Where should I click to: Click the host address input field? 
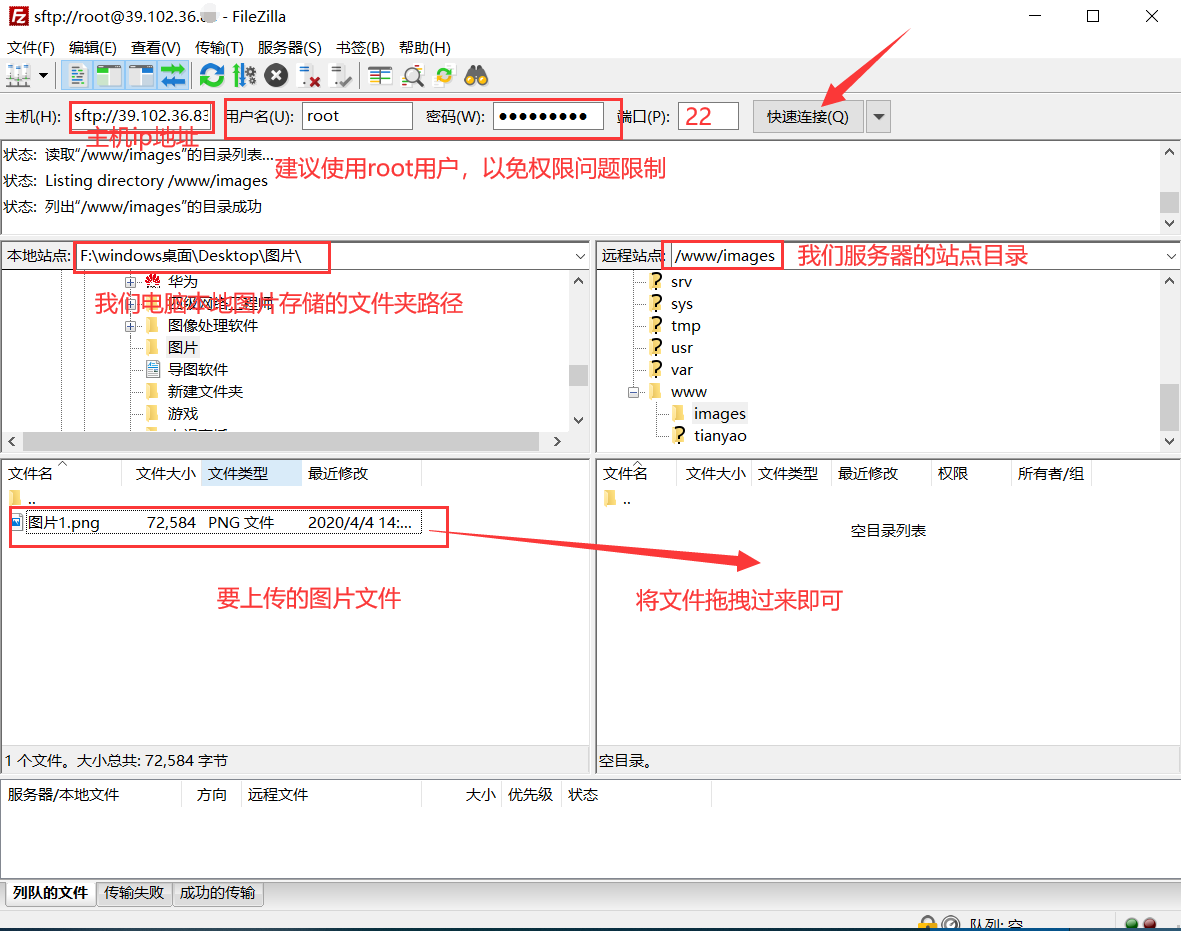(142, 116)
